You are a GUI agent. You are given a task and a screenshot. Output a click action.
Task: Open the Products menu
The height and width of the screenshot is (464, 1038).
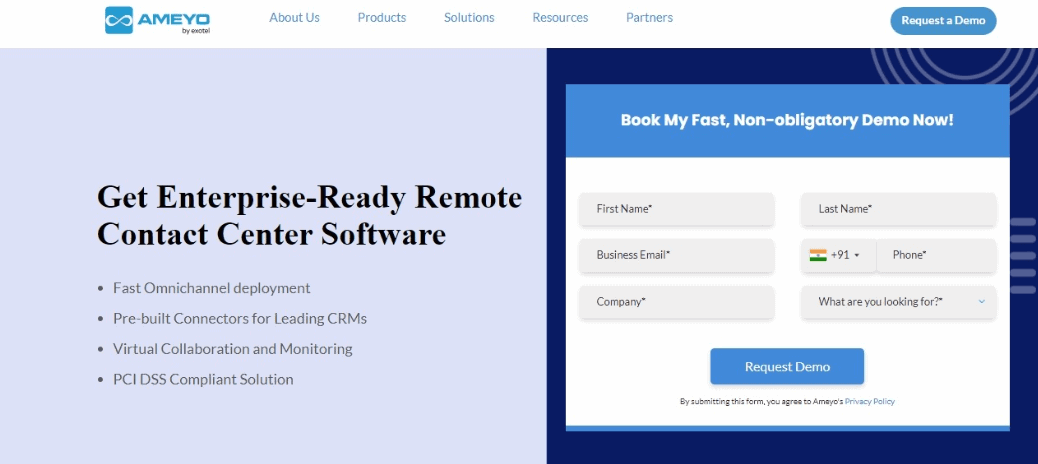click(x=382, y=18)
